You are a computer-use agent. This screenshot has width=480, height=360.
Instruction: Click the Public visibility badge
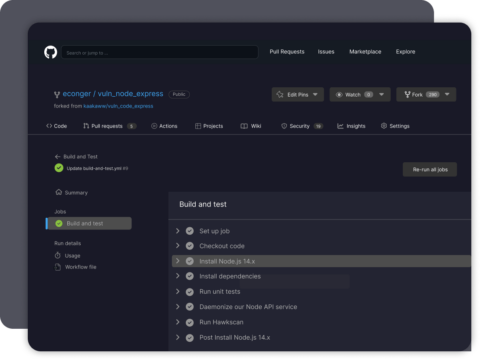[x=179, y=94]
